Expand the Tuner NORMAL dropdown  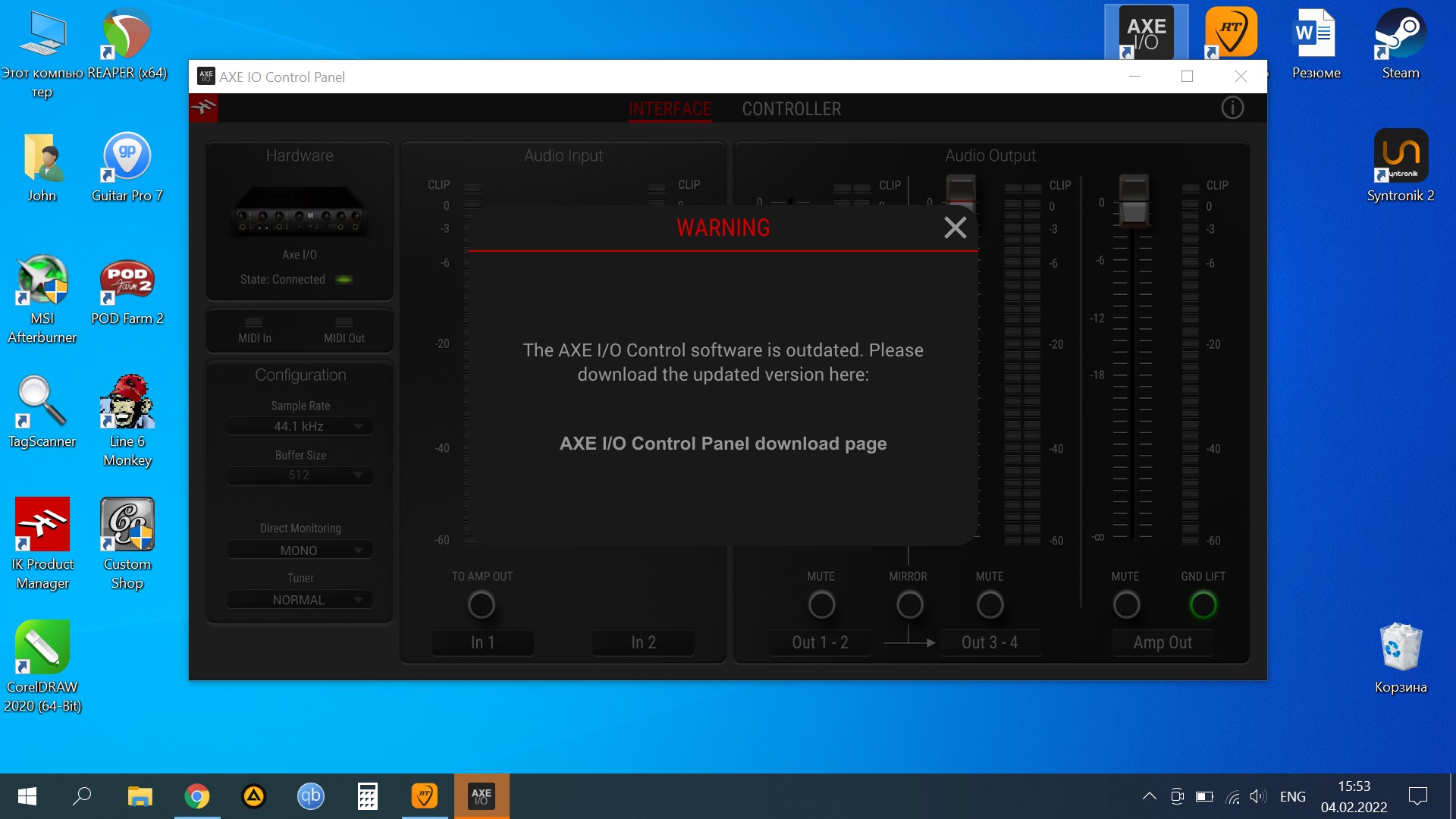pos(300,600)
